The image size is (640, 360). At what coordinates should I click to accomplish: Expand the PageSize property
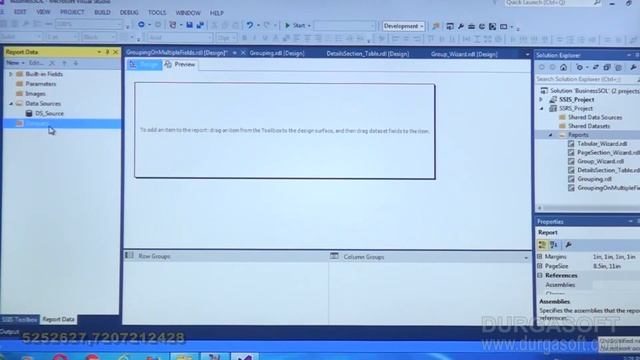point(540,266)
